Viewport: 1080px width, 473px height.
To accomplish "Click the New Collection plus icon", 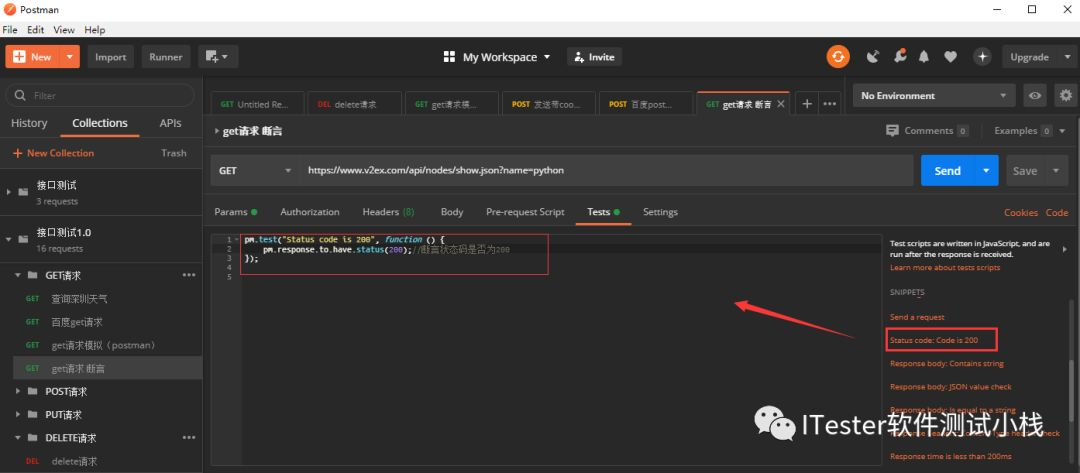I will pyautogui.click(x=18, y=153).
